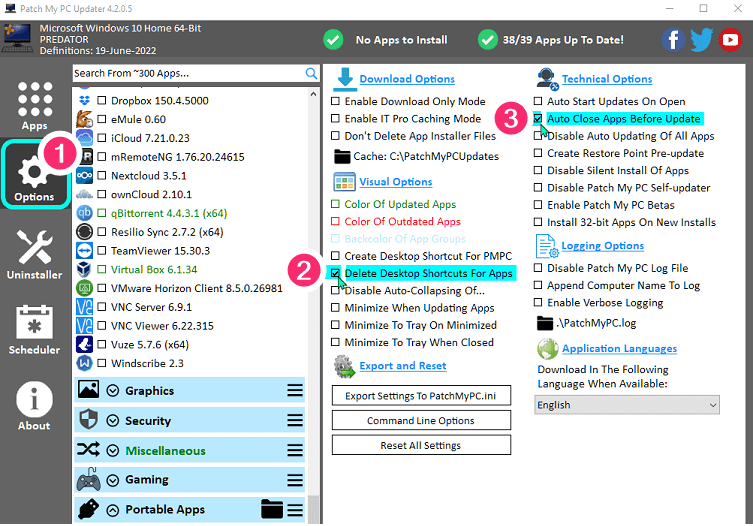Open Security group hamburger menu
The height and width of the screenshot is (526, 753).
[x=295, y=421]
